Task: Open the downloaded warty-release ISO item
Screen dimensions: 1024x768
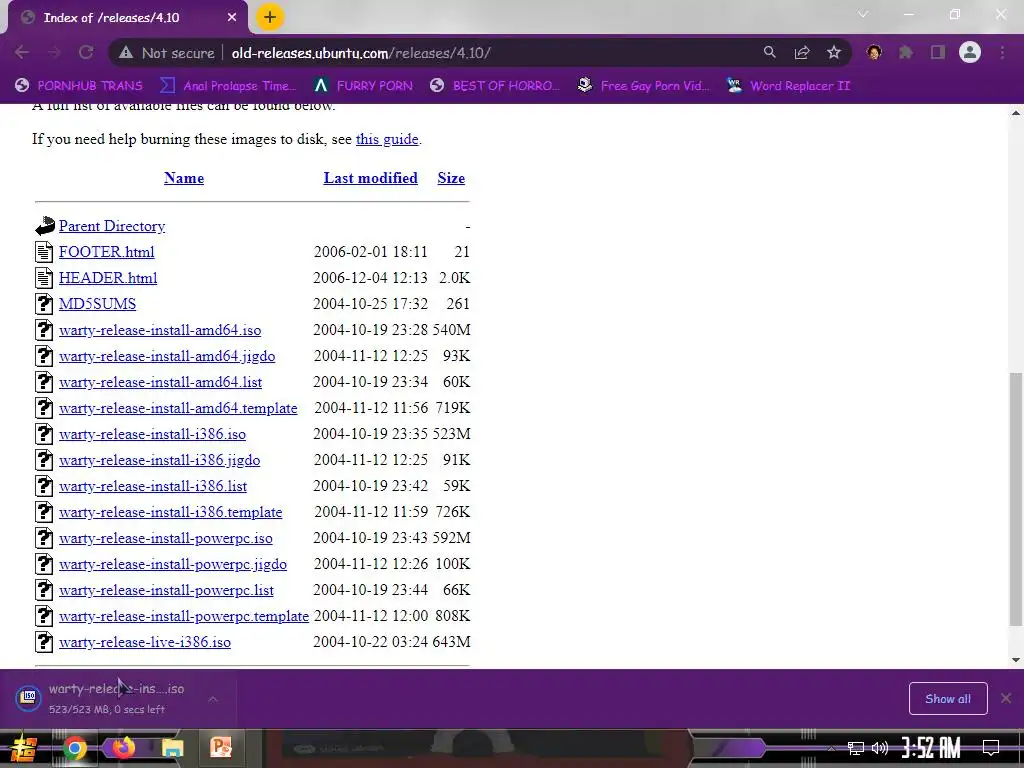Action: 116,699
